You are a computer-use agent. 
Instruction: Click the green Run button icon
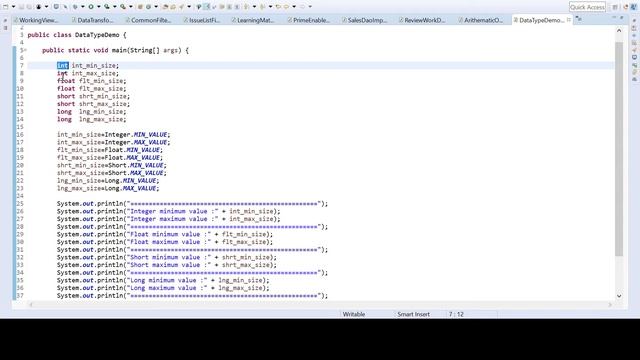(91, 7)
